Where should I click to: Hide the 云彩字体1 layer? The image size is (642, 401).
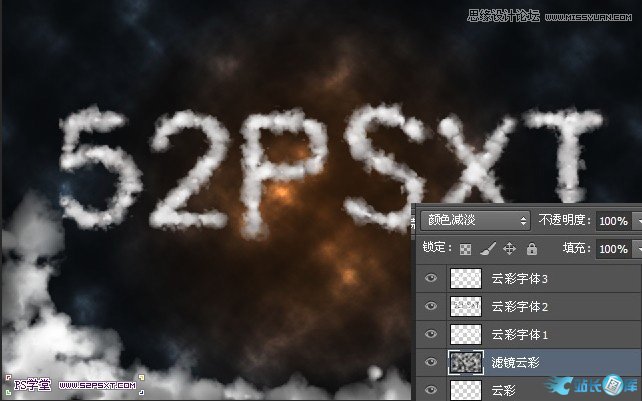click(x=431, y=334)
